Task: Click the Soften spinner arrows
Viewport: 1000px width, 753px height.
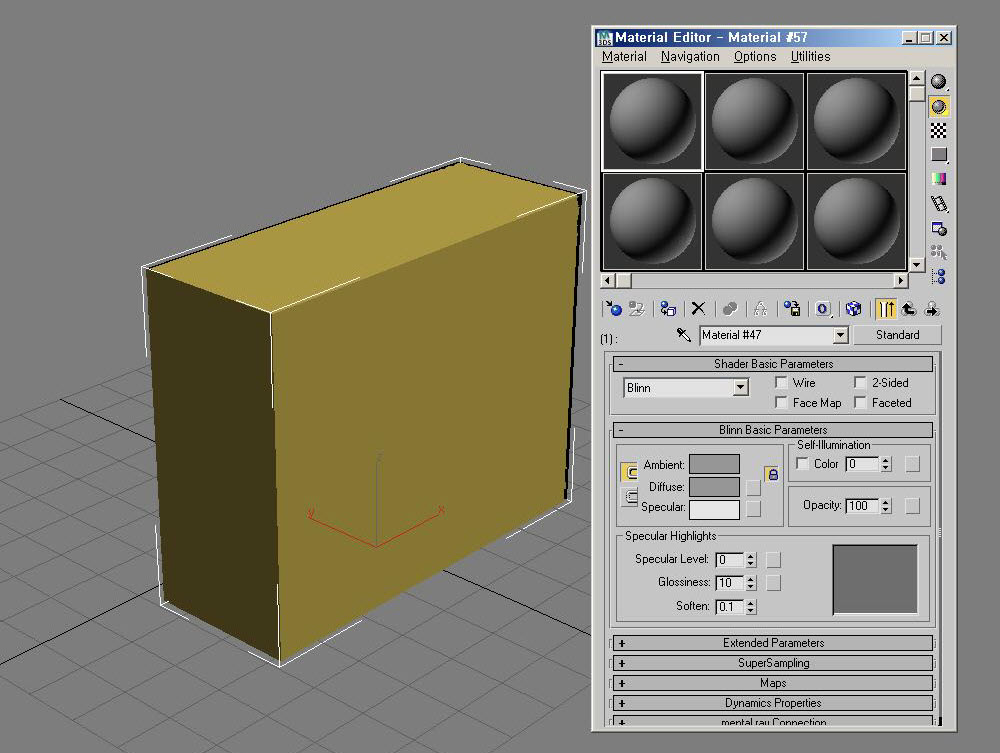Action: pos(751,606)
